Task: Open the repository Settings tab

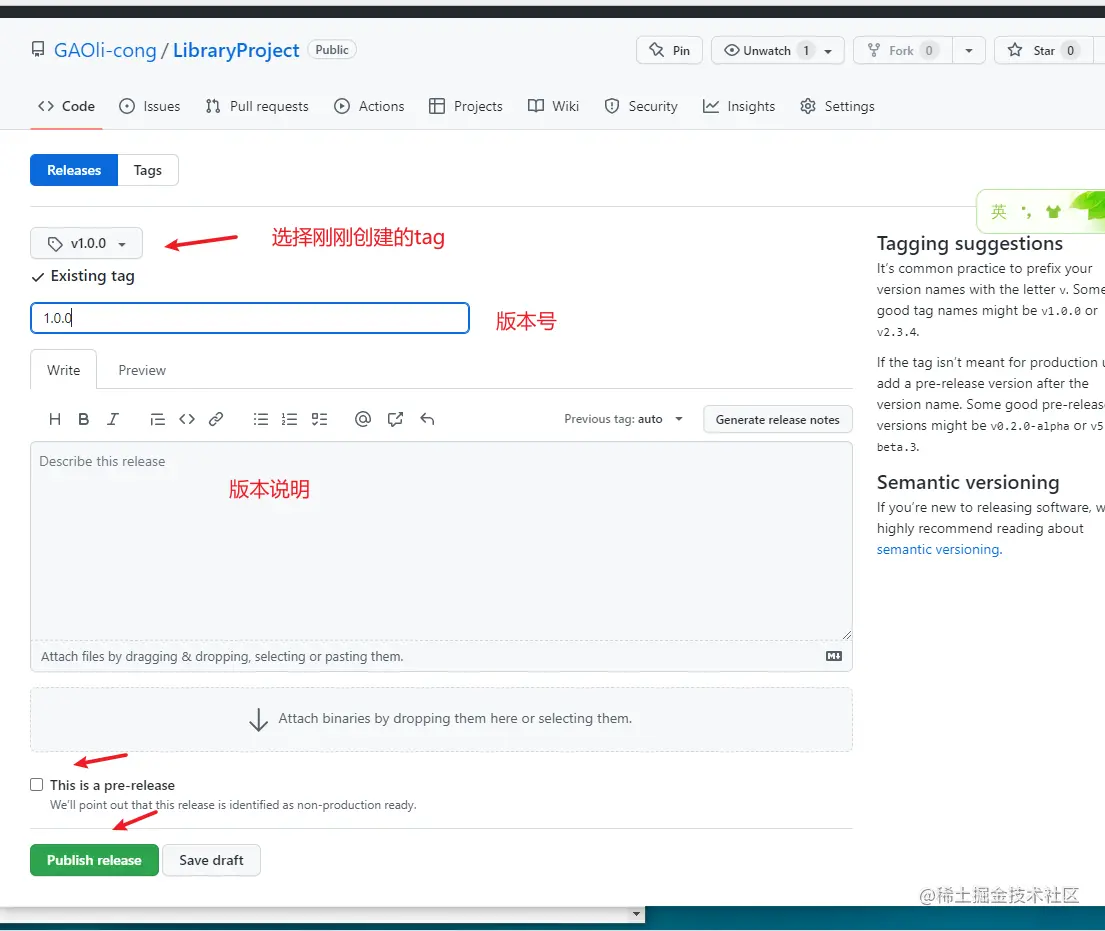Action: click(x=838, y=106)
